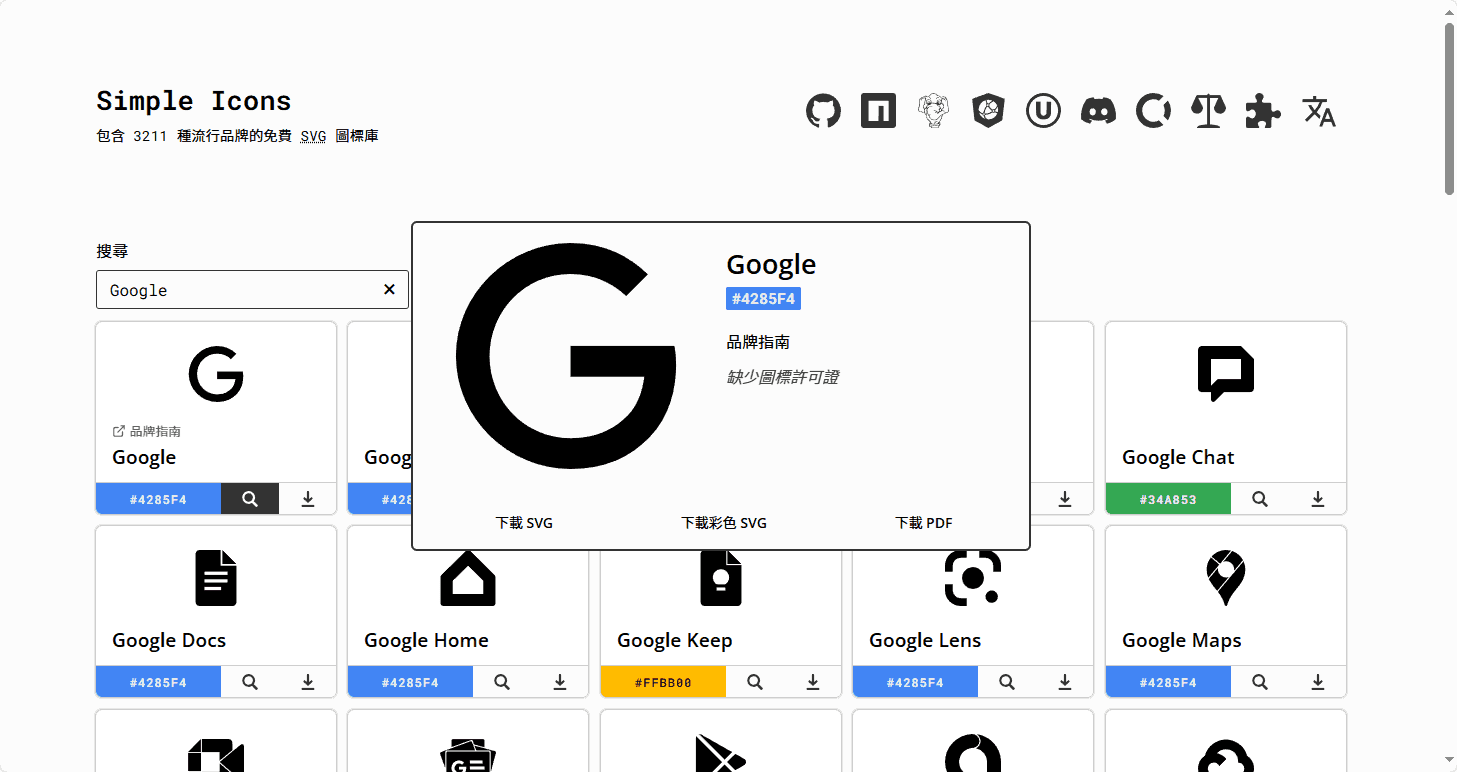Screen dimensions: 1457x772
Task: Open the Packagist elephant icon in header
Action: coord(934,111)
